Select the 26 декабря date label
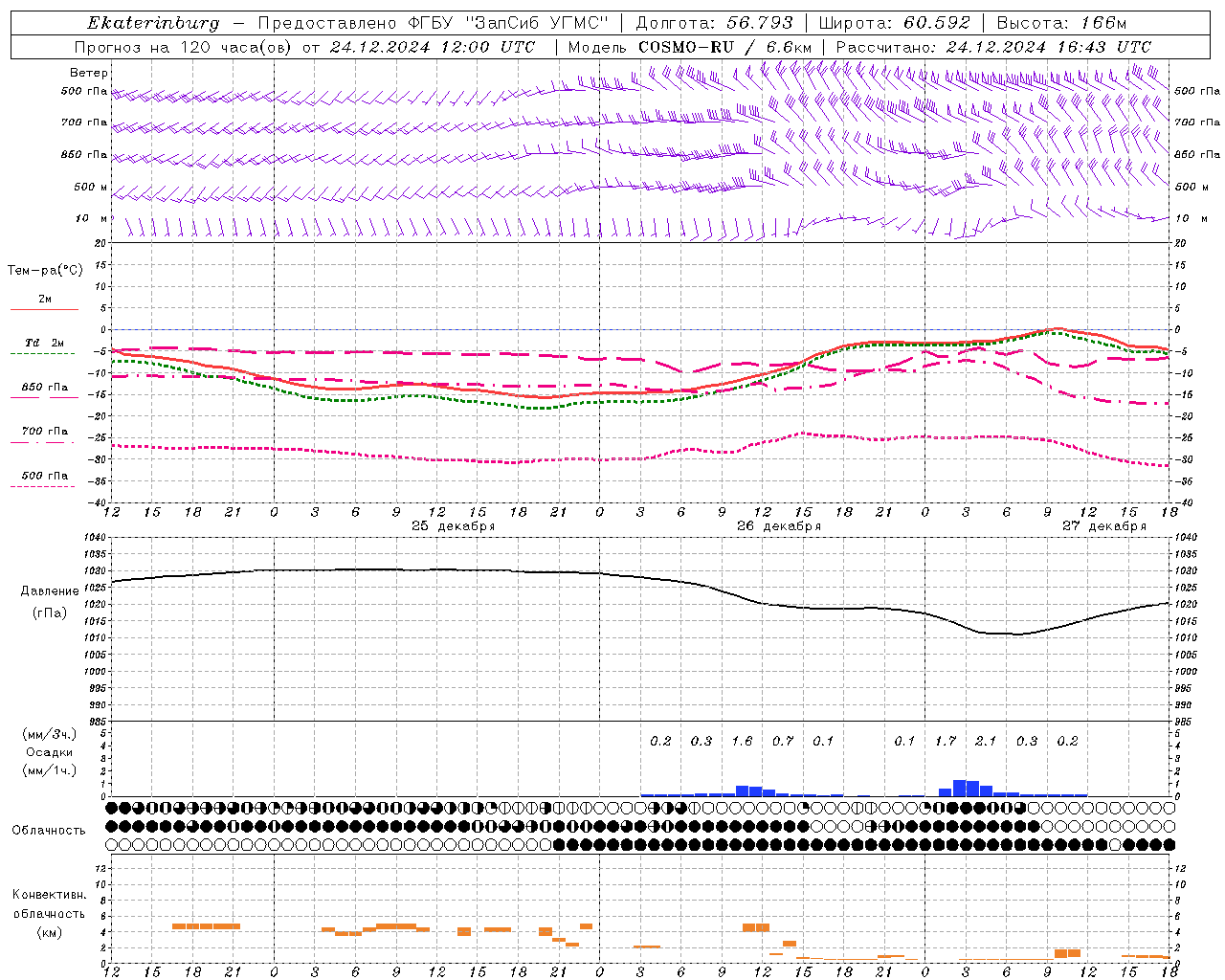The height and width of the screenshot is (980, 1225). pyautogui.click(x=779, y=526)
